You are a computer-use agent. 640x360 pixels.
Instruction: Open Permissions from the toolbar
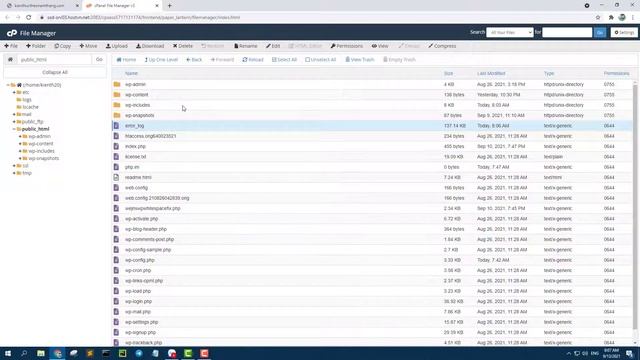pyautogui.click(x=347, y=46)
